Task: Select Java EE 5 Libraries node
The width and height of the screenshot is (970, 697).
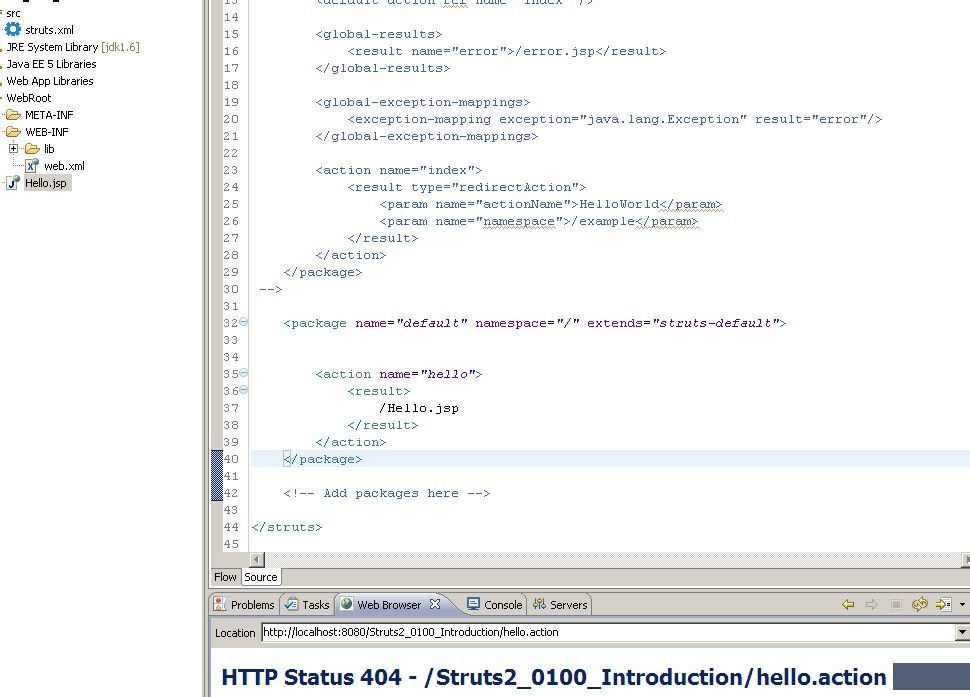Action: [x=51, y=64]
